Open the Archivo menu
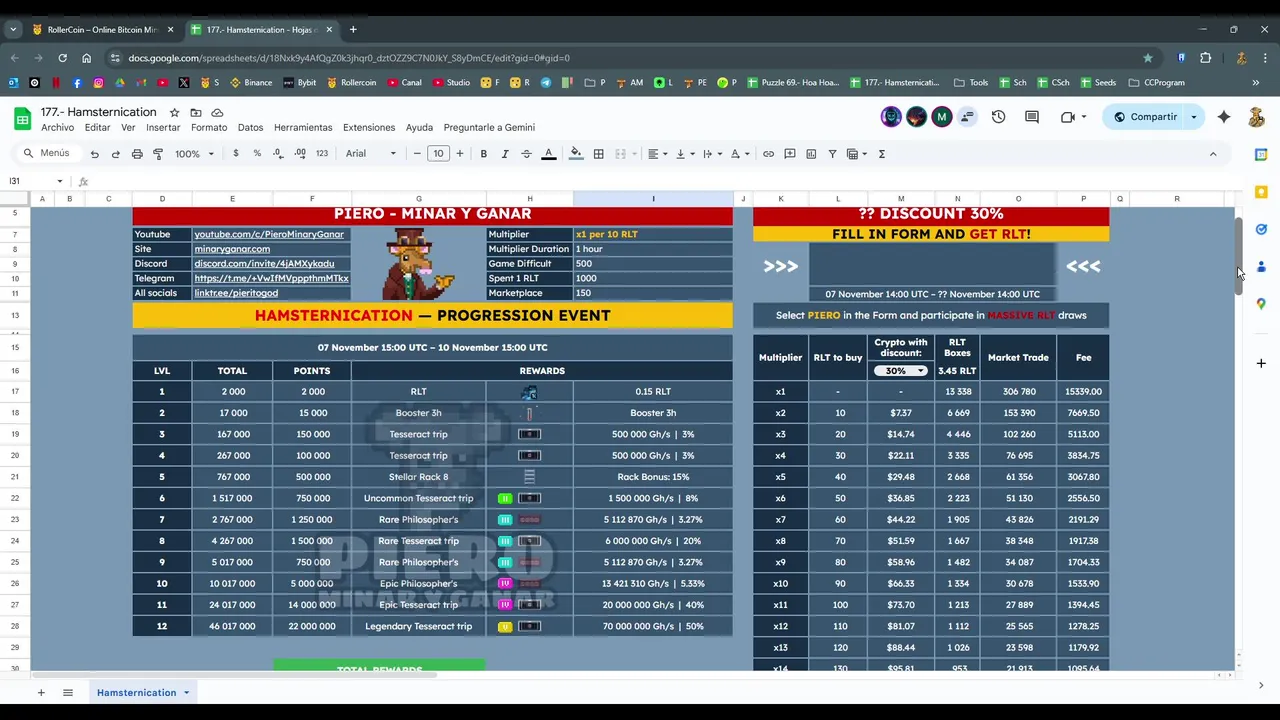1280x720 pixels. click(x=58, y=128)
